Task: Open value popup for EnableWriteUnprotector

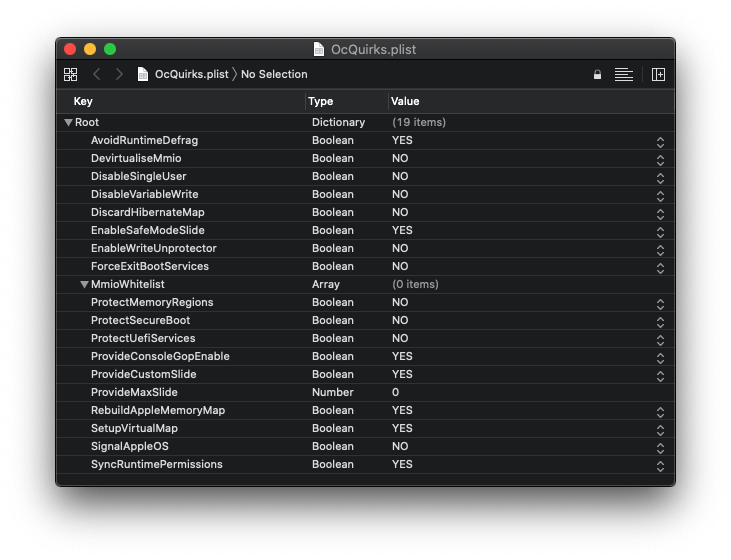Action: [x=660, y=250]
